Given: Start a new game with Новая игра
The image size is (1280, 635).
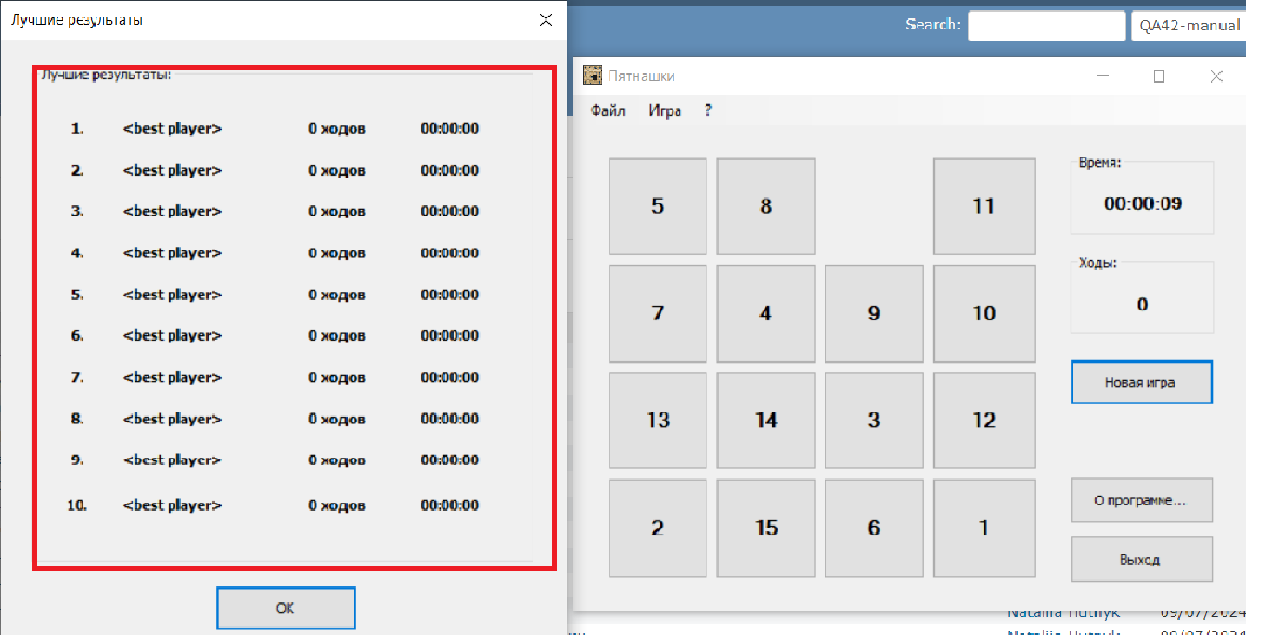Looking at the screenshot, I should tap(1141, 382).
